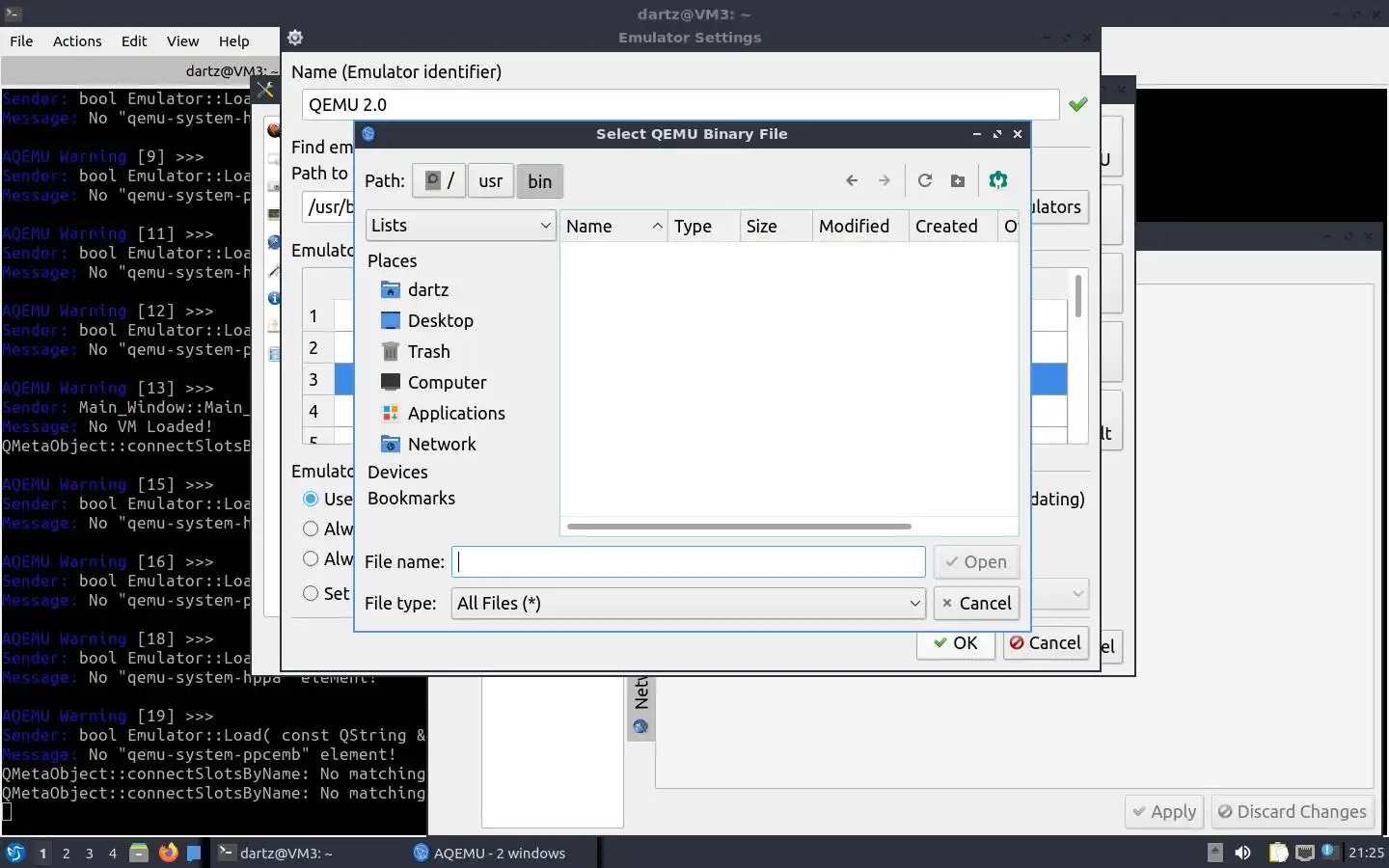The image size is (1389, 868).
Task: Open the Lists view mode dropdown
Action: tap(460, 226)
